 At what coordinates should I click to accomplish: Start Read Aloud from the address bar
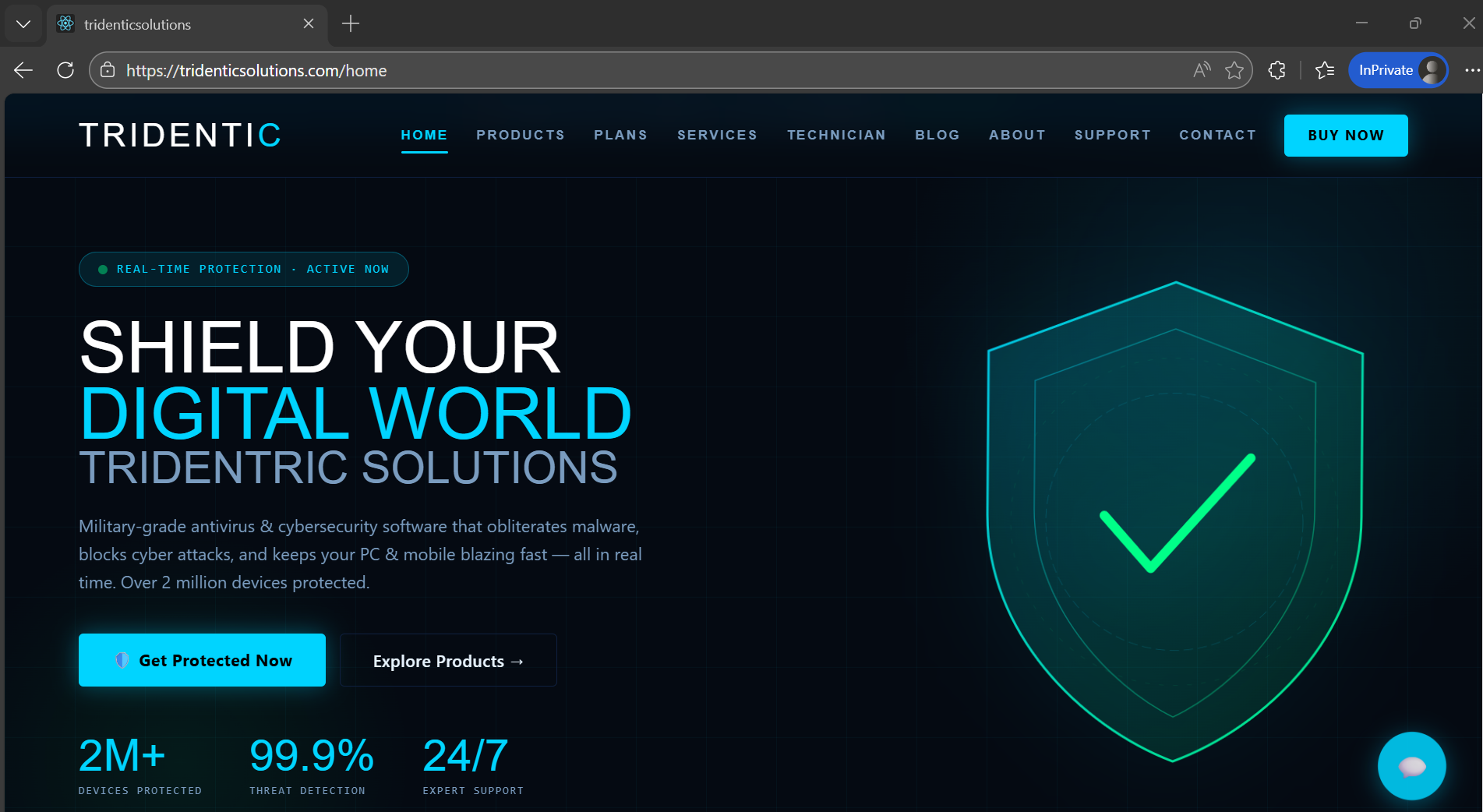pos(1200,69)
